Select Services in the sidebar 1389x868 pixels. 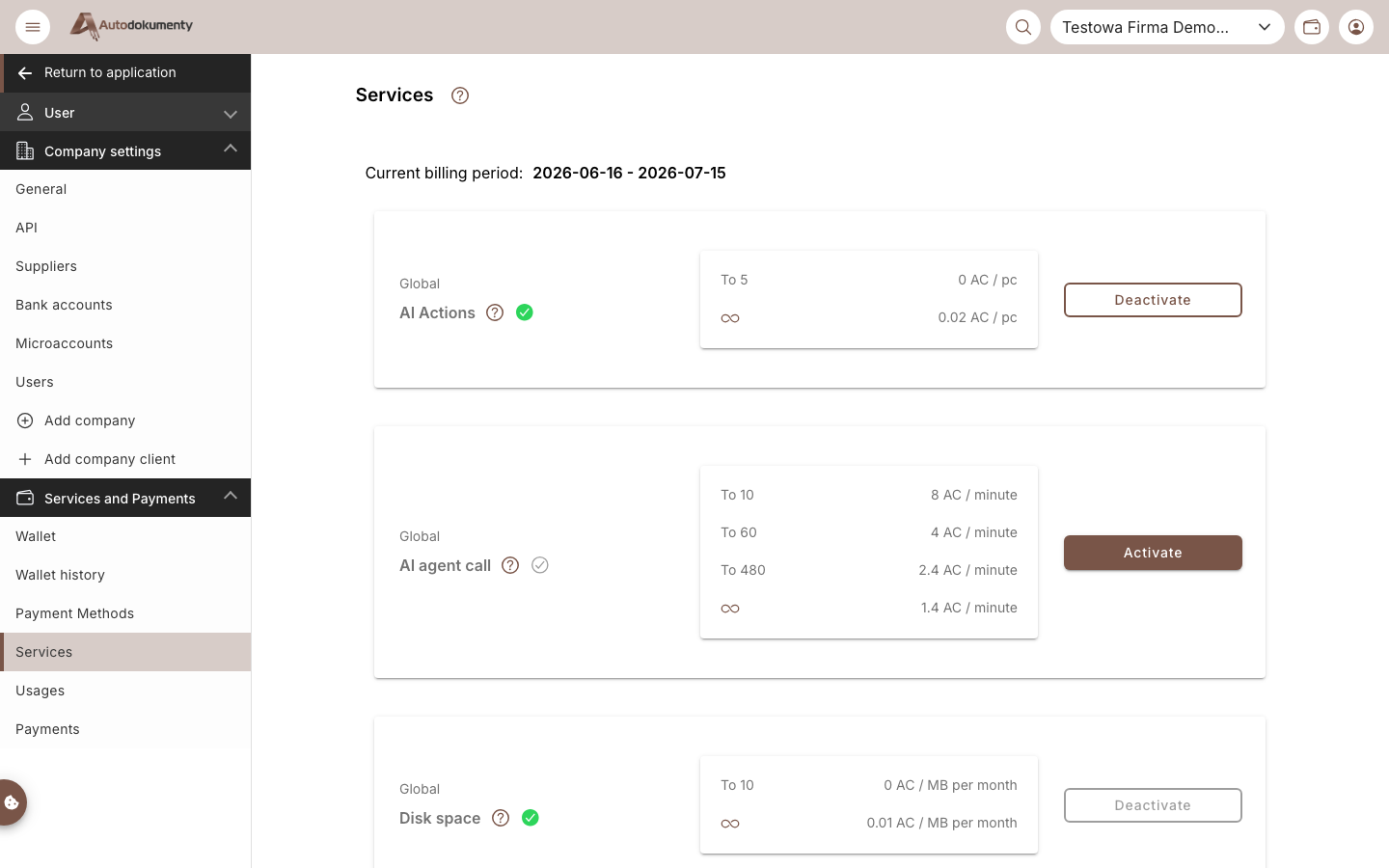[125, 652]
